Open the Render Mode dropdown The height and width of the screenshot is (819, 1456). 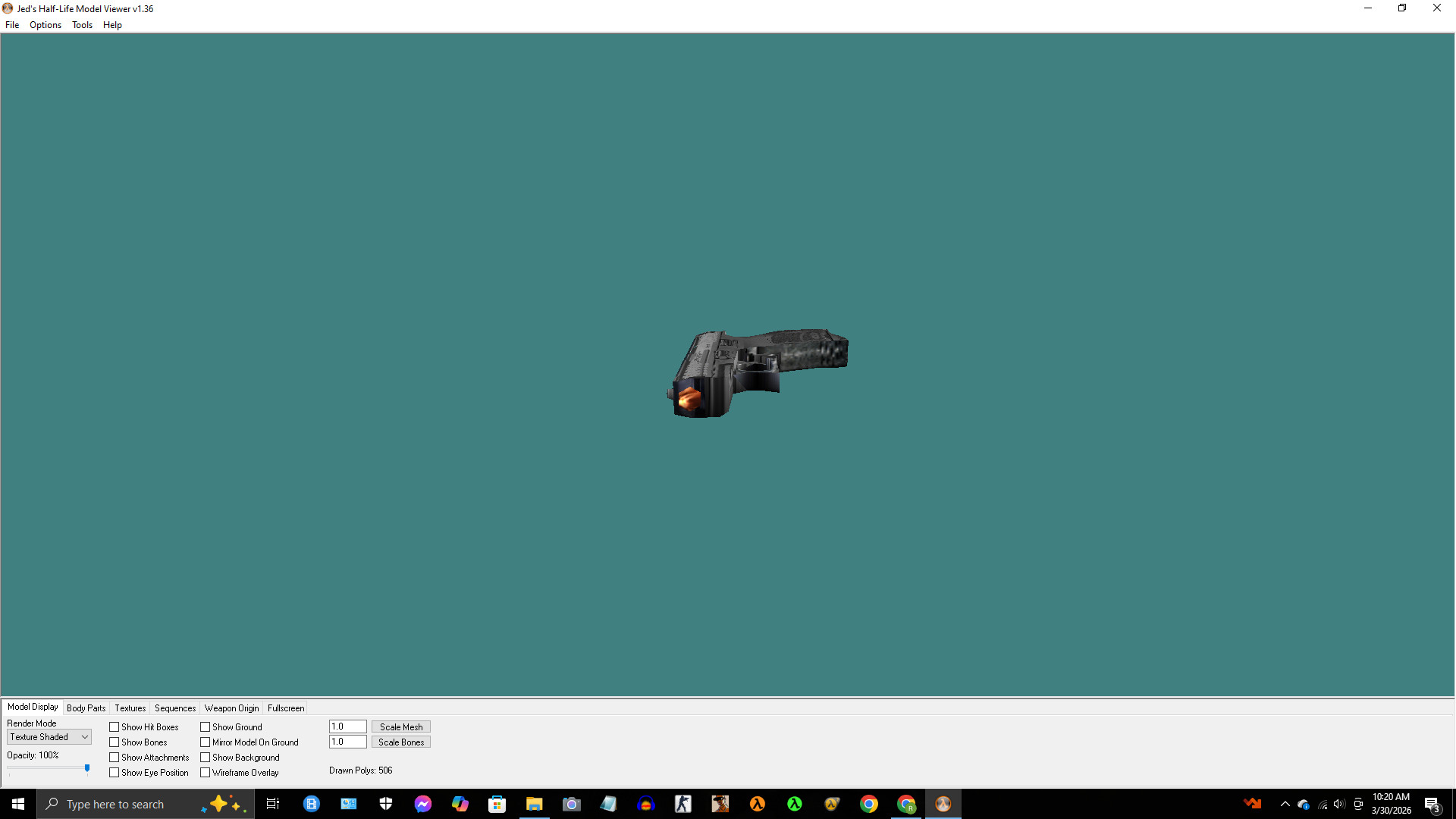coord(49,737)
